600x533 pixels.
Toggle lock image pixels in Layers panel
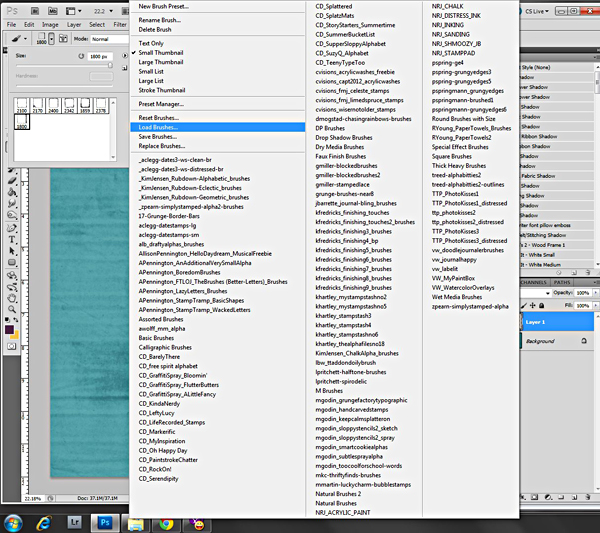pyautogui.click(x=524, y=306)
